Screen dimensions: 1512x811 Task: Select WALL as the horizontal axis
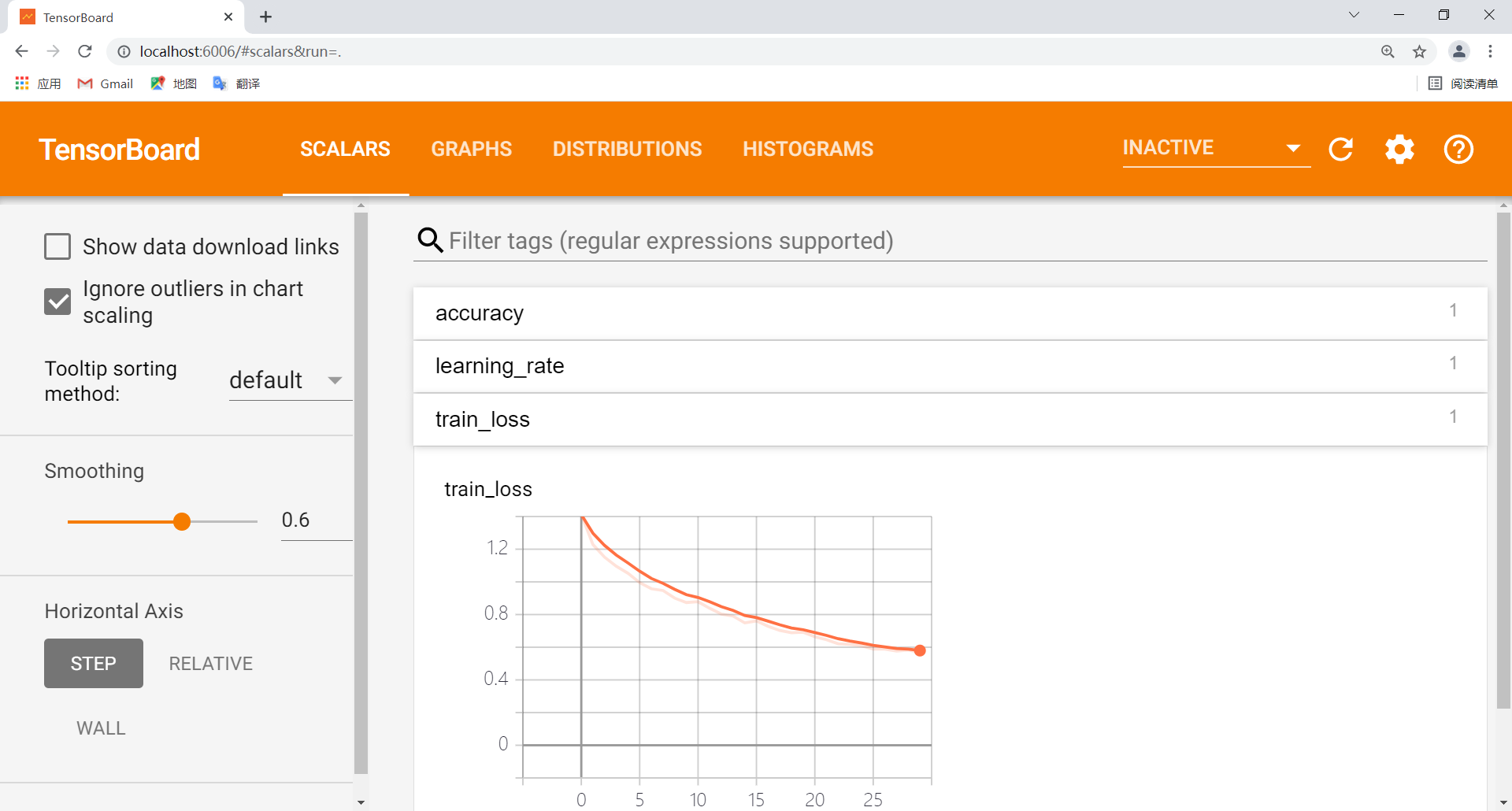point(100,728)
